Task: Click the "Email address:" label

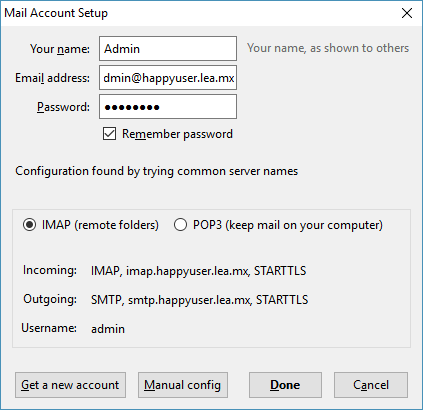Action: [52, 78]
